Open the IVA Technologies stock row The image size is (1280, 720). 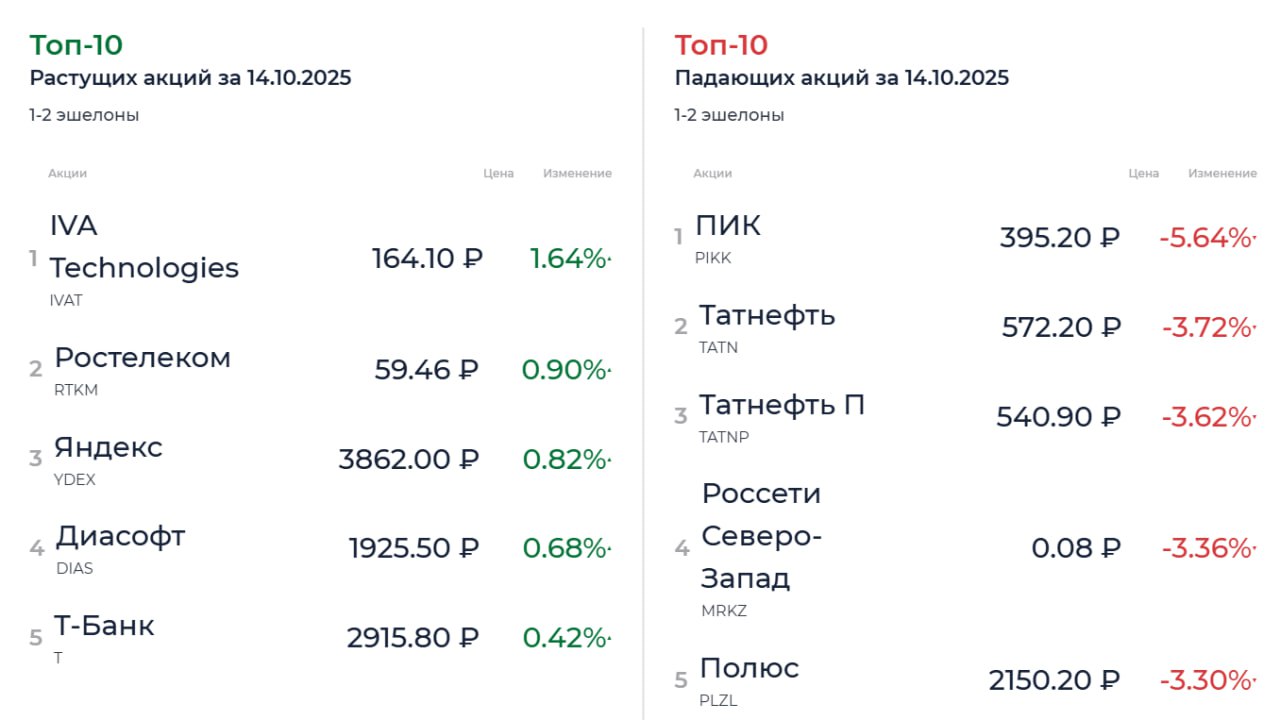[144, 247]
